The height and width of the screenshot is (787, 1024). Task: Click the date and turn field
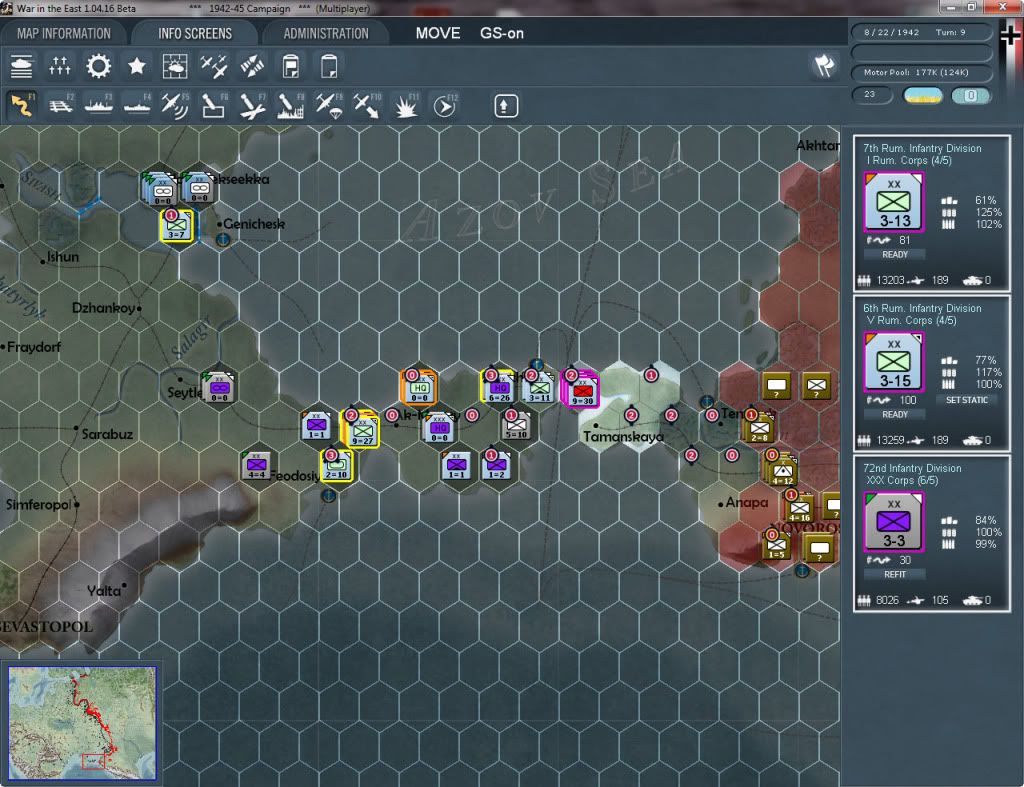coord(920,32)
